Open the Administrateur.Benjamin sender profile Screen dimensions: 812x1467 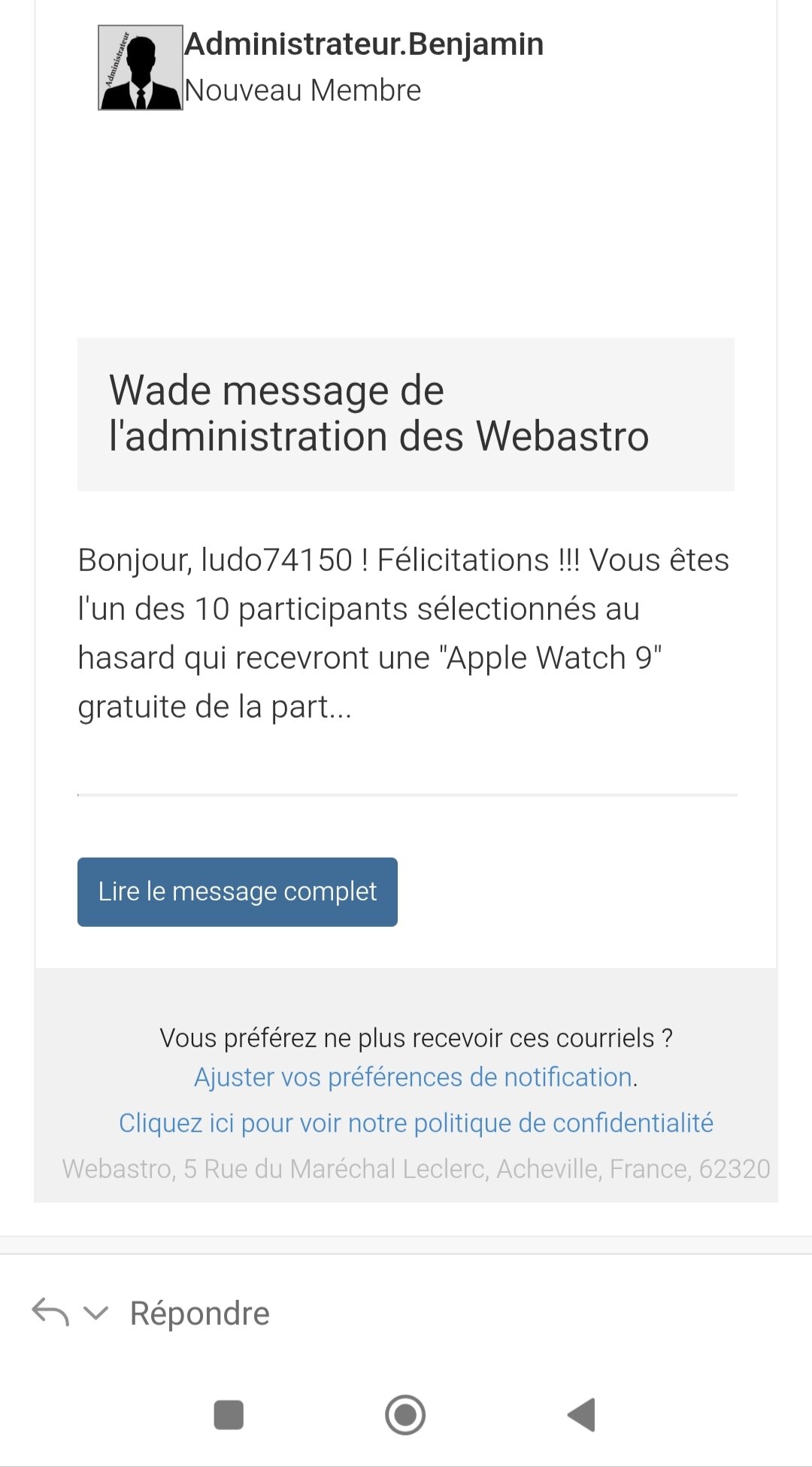tap(364, 44)
